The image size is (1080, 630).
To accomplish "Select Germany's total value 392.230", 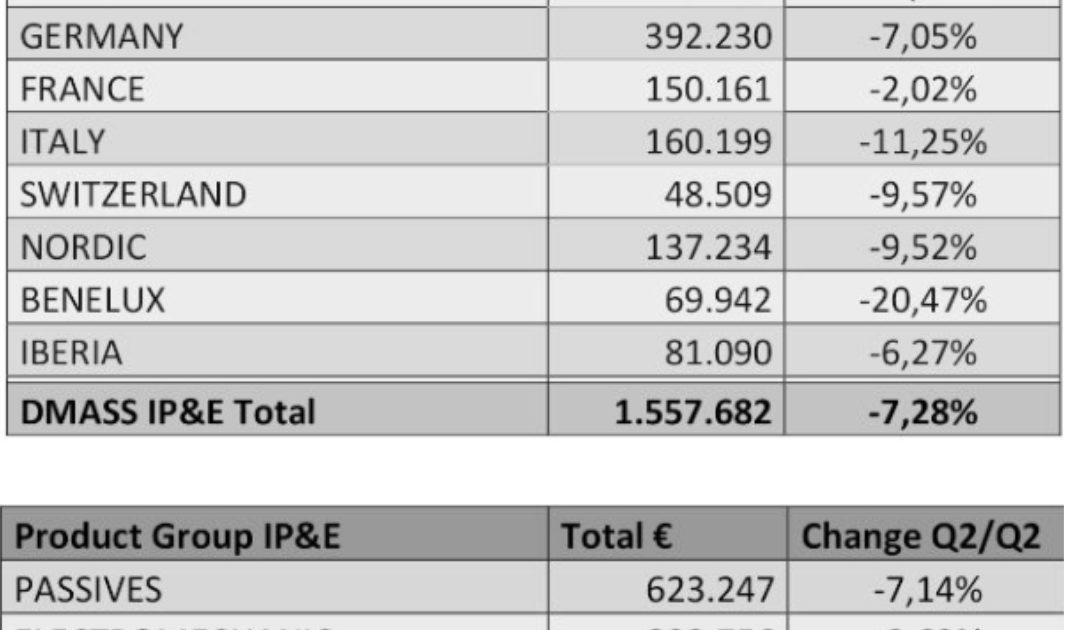I will [708, 37].
